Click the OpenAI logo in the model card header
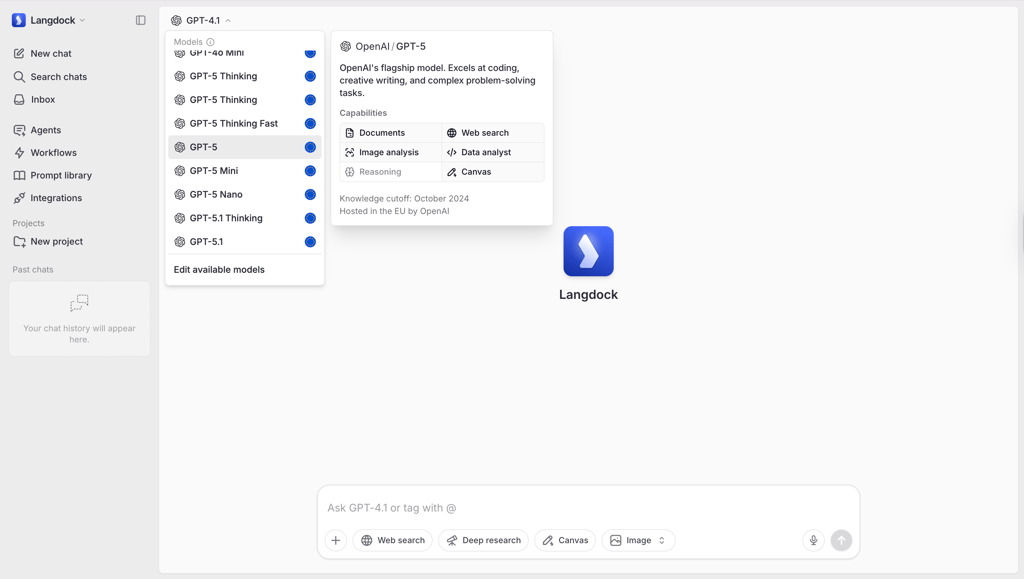The height and width of the screenshot is (579, 1024). pos(345,46)
